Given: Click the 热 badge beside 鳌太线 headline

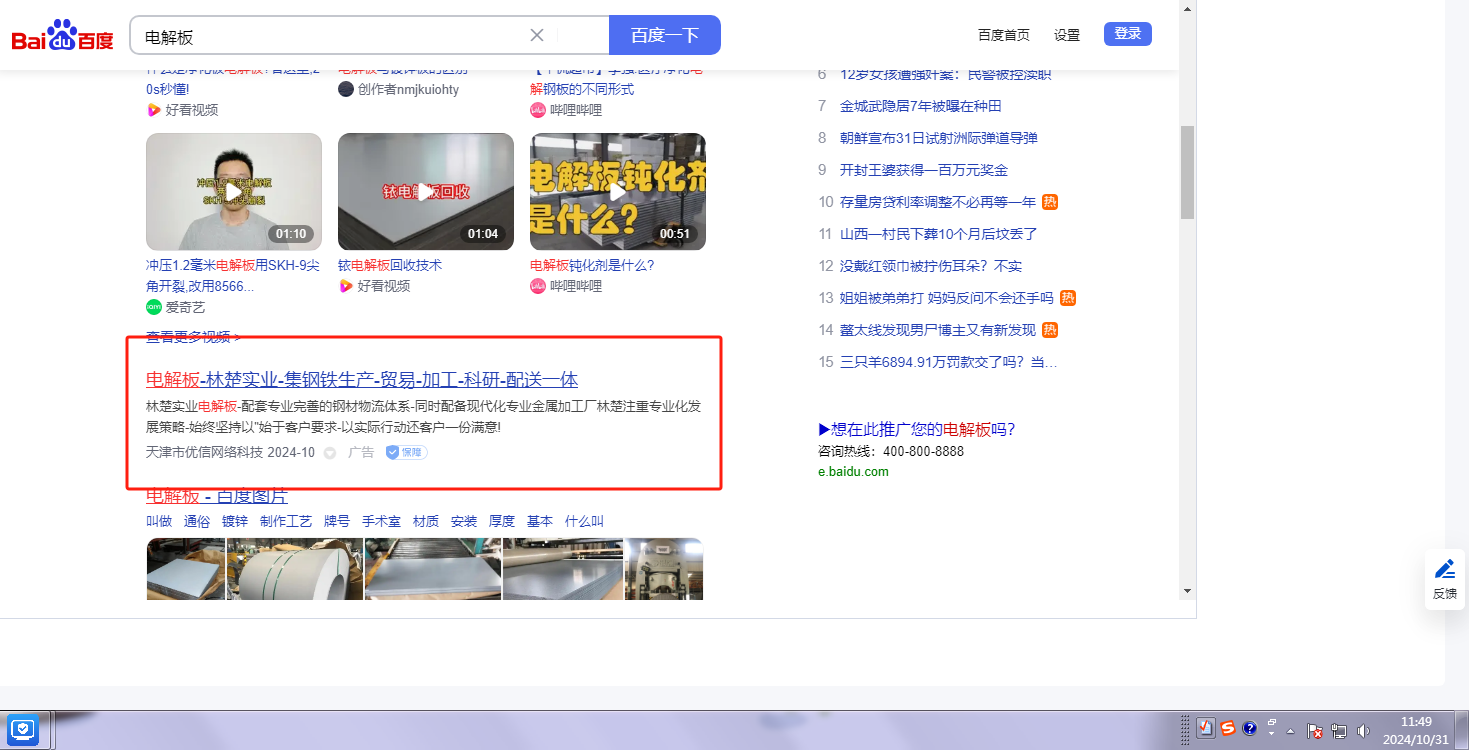Looking at the screenshot, I should 1050,330.
